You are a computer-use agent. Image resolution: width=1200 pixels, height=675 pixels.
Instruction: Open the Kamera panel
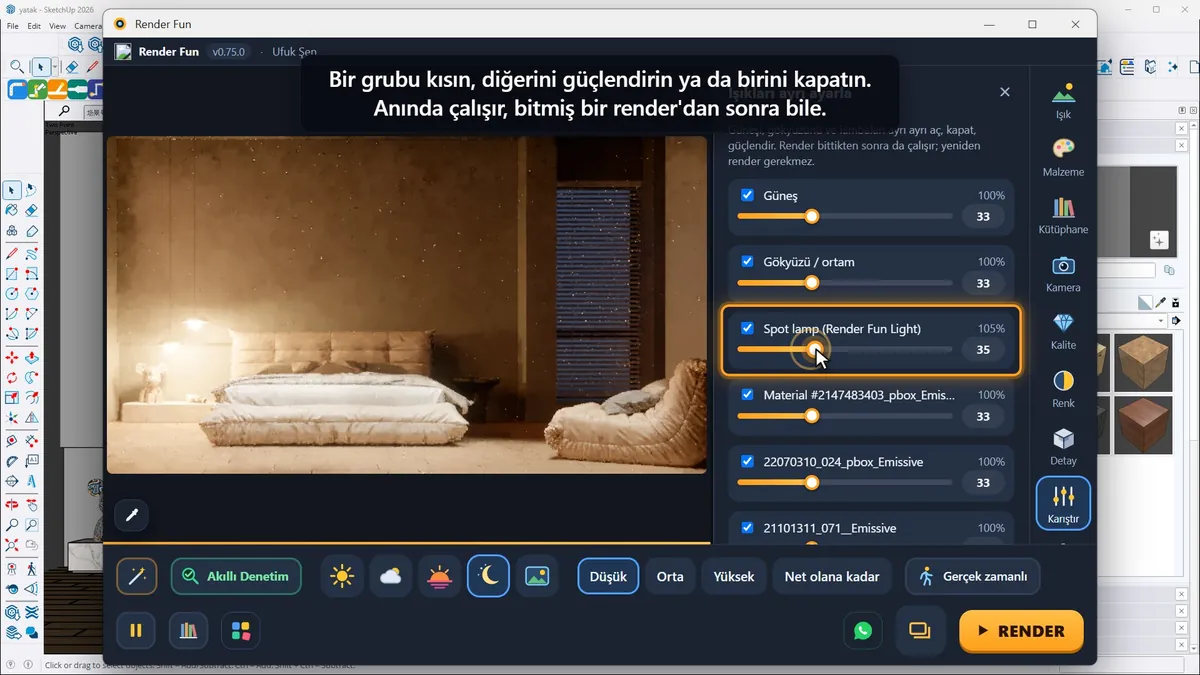pyautogui.click(x=1063, y=274)
